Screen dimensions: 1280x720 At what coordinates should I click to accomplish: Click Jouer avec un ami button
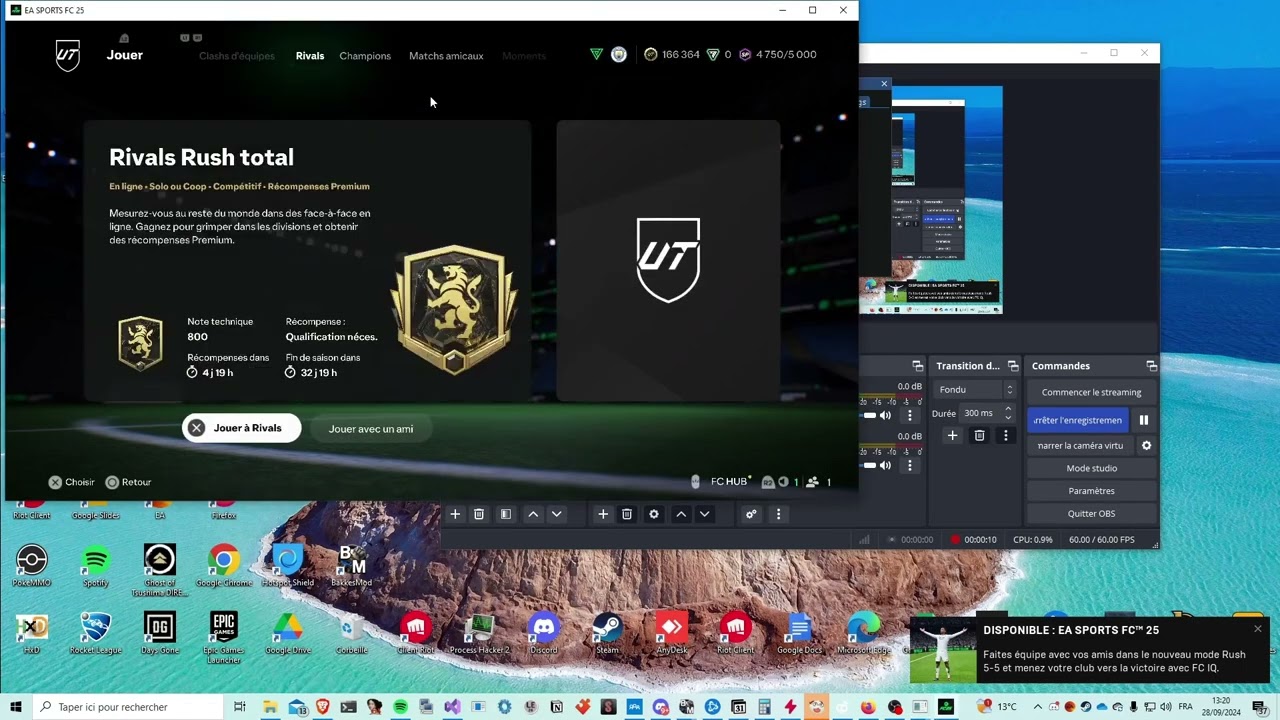point(371,429)
